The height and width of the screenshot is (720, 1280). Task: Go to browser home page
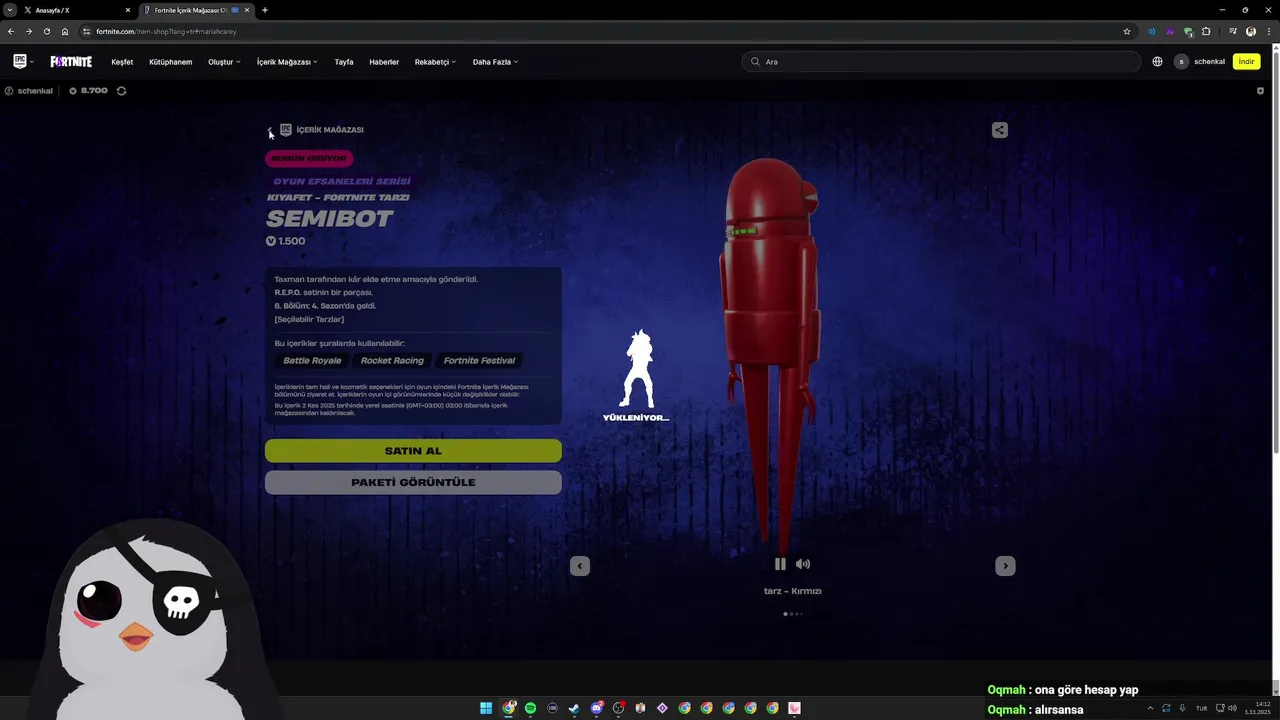[65, 31]
